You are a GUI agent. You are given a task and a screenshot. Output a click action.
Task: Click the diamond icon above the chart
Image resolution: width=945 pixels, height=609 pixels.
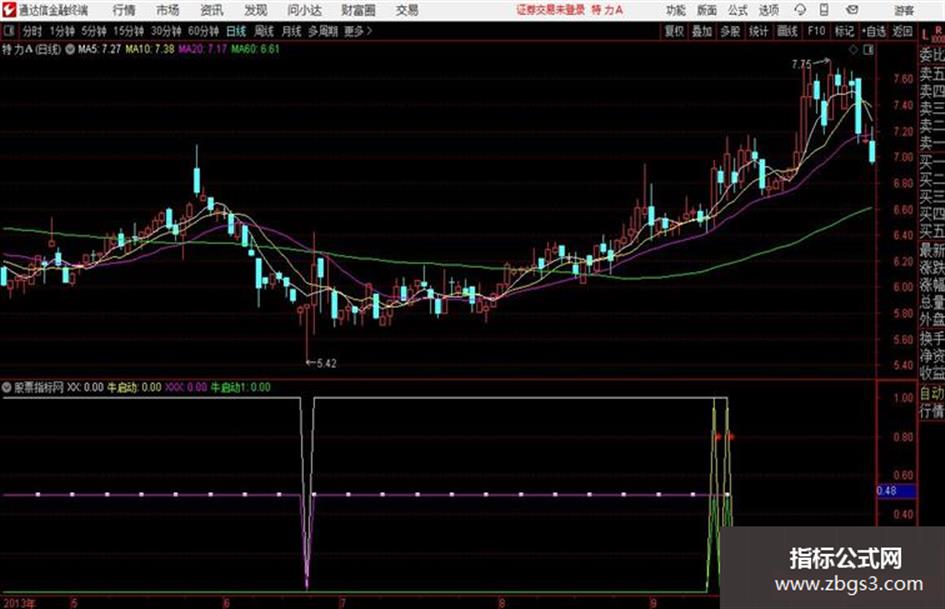pos(853,50)
